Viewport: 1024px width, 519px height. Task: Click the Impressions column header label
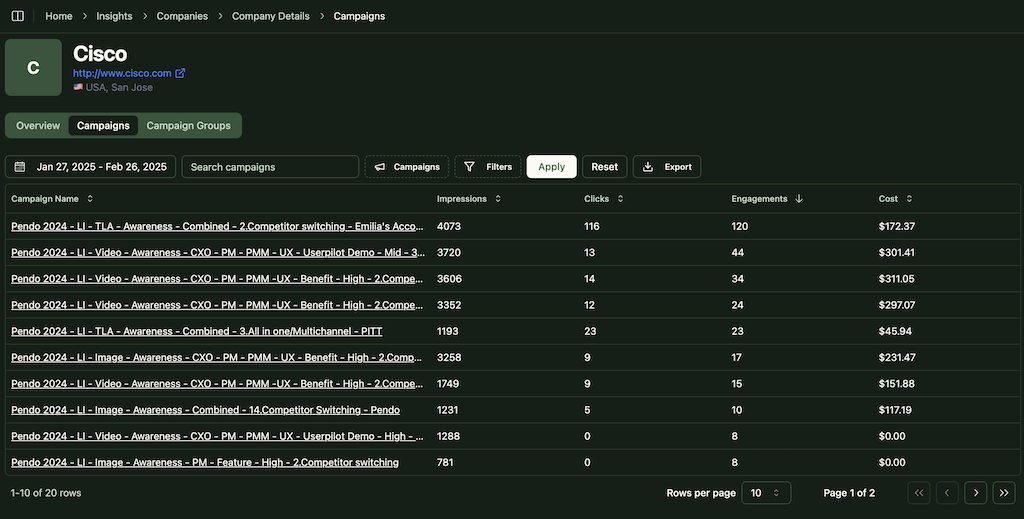click(x=462, y=198)
